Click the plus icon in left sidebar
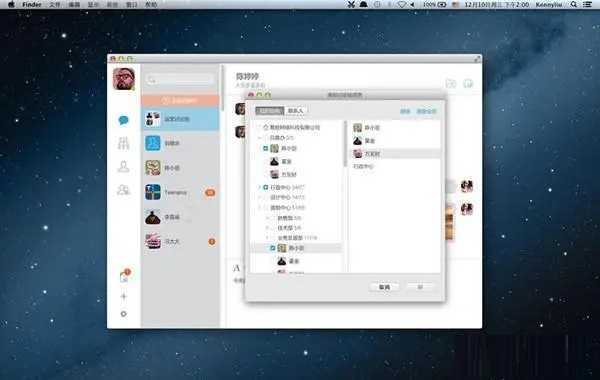The height and width of the screenshot is (380, 600). 123,296
